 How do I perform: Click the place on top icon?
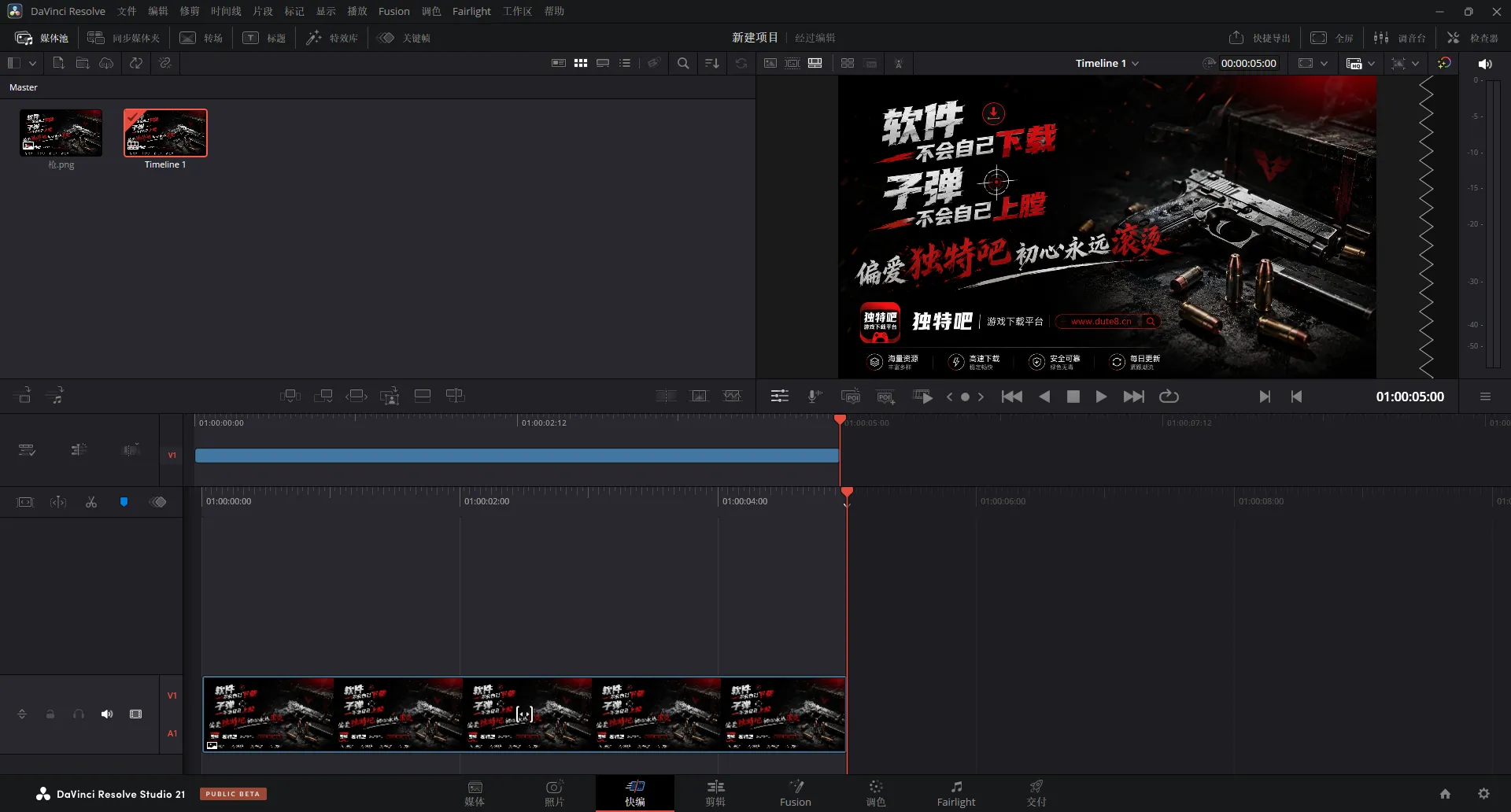[x=423, y=396]
